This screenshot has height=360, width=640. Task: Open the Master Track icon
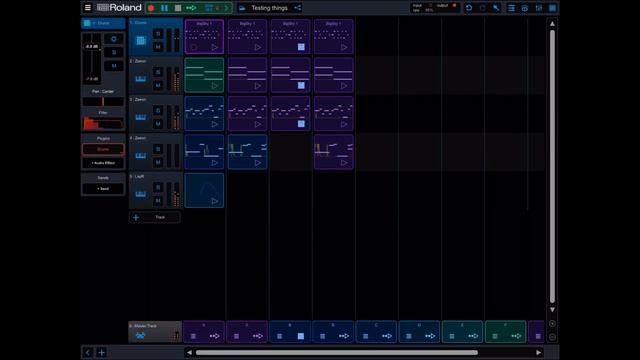point(140,336)
